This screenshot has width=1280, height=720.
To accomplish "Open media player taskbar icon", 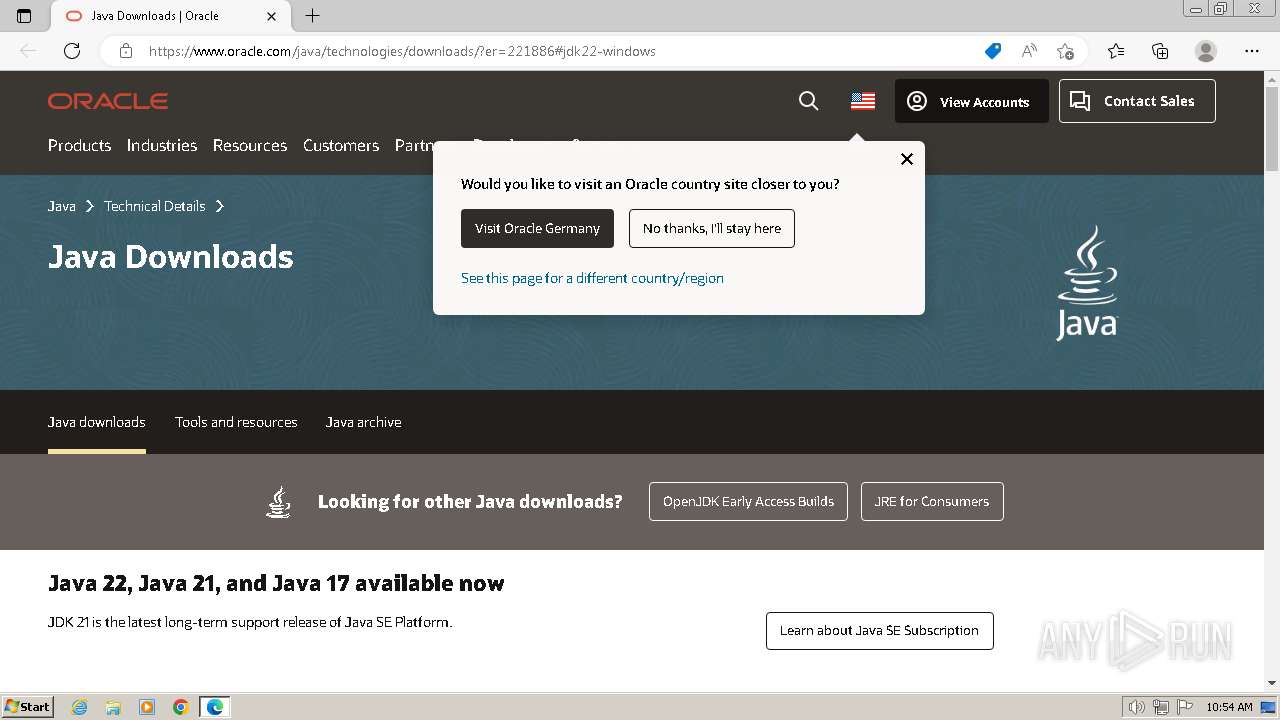I will 147,707.
